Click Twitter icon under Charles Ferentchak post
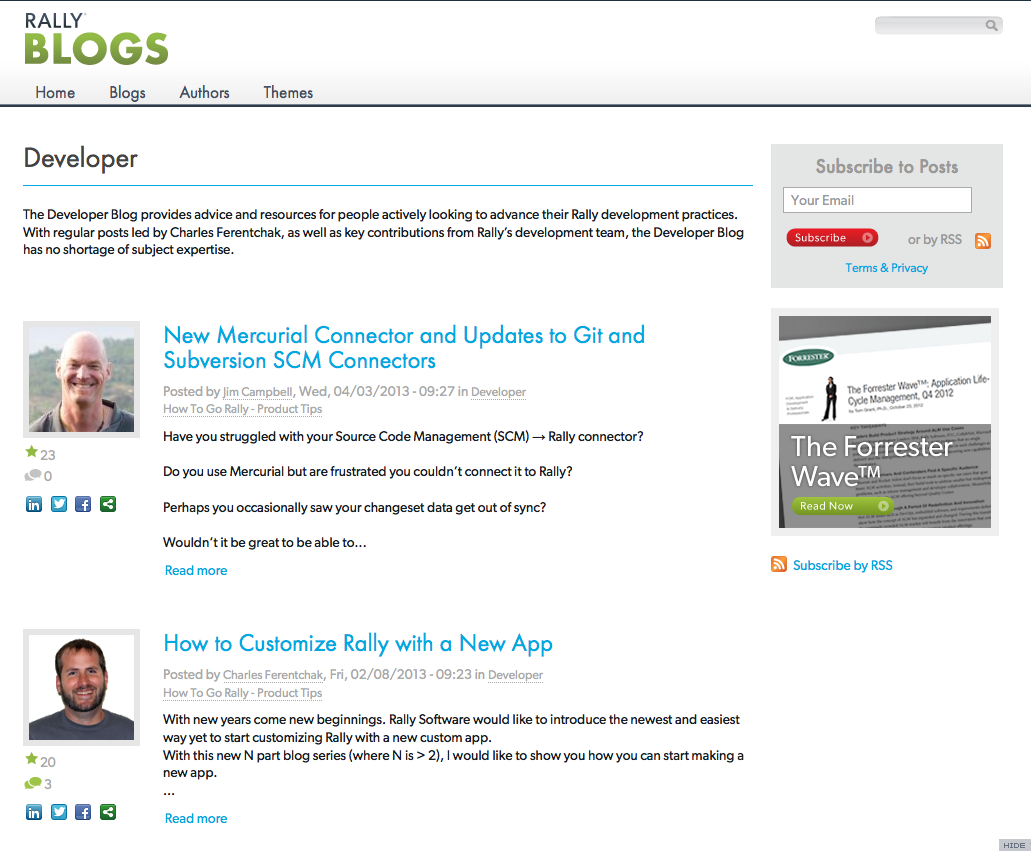 click(x=59, y=812)
